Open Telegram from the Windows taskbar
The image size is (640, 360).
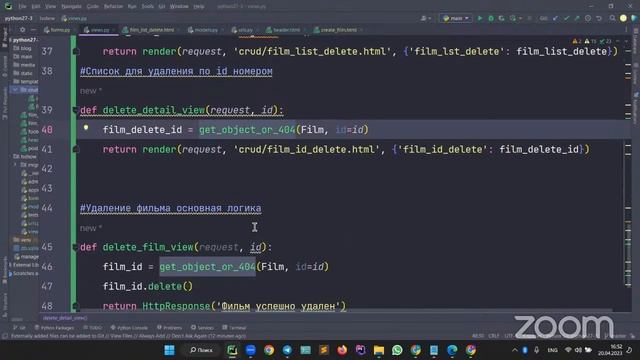coord(287,350)
